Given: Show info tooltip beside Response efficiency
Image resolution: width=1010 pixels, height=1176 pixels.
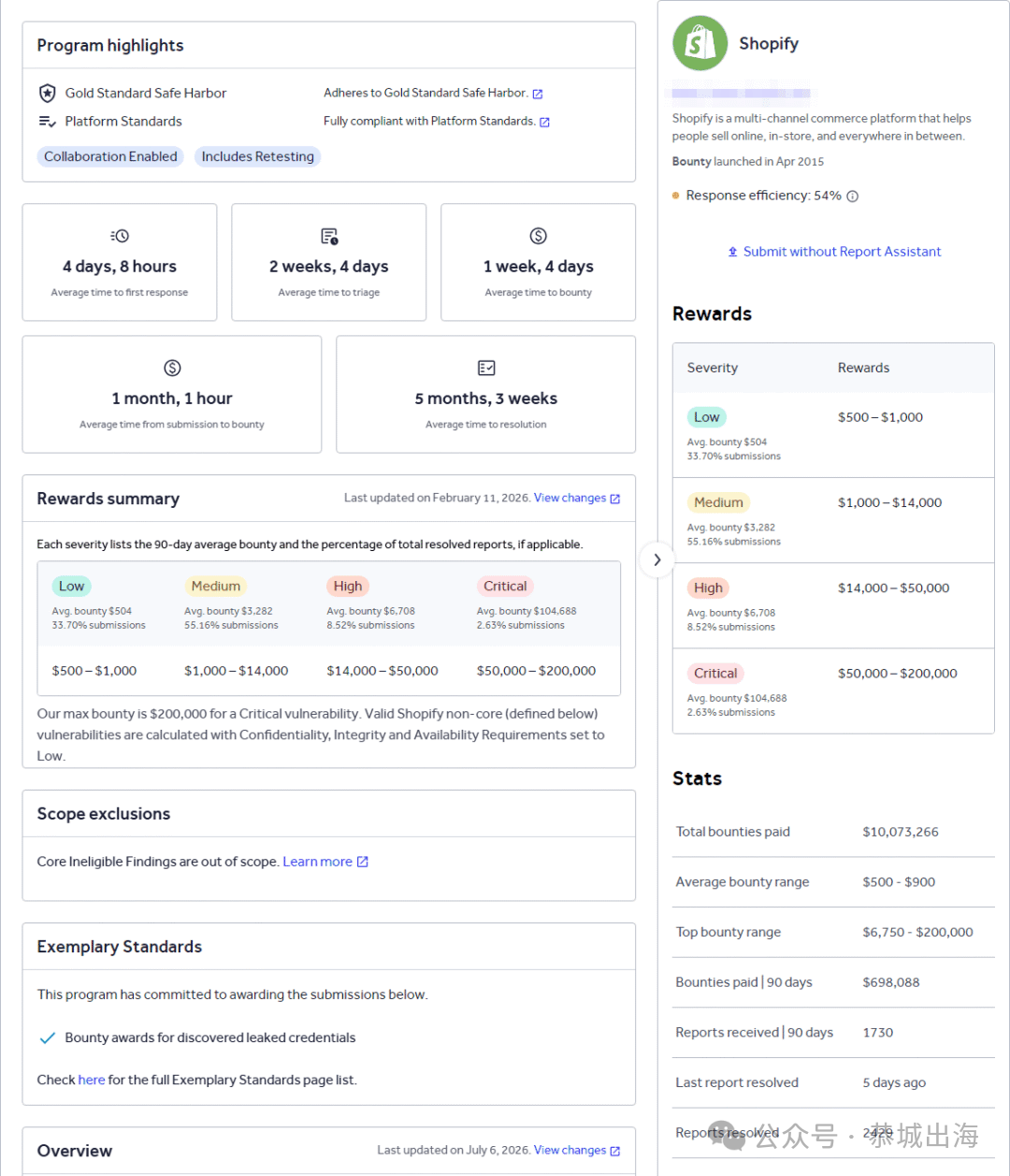Looking at the screenshot, I should click(853, 196).
